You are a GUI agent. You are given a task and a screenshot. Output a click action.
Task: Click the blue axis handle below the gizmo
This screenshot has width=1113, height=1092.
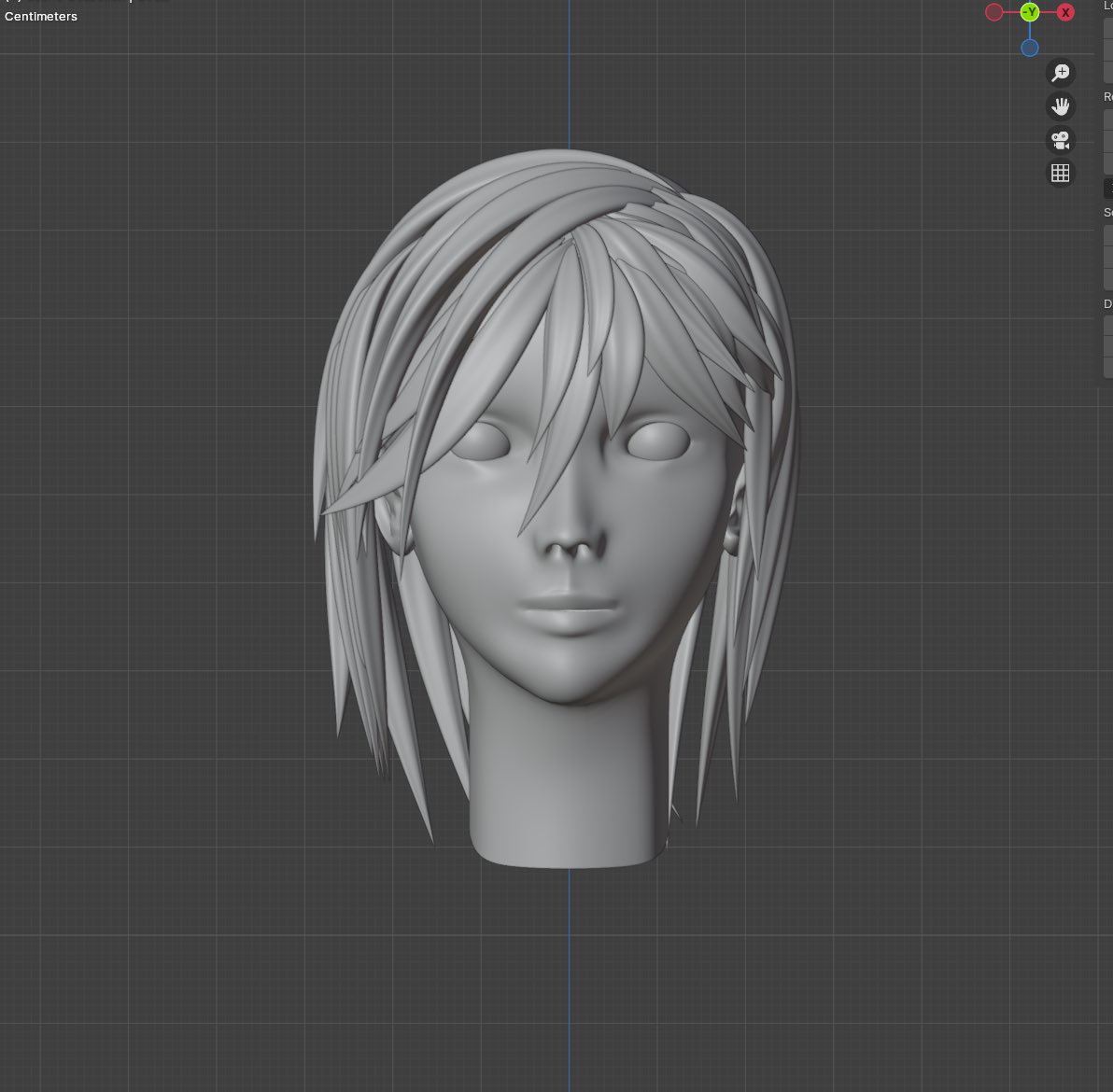coord(1030,48)
